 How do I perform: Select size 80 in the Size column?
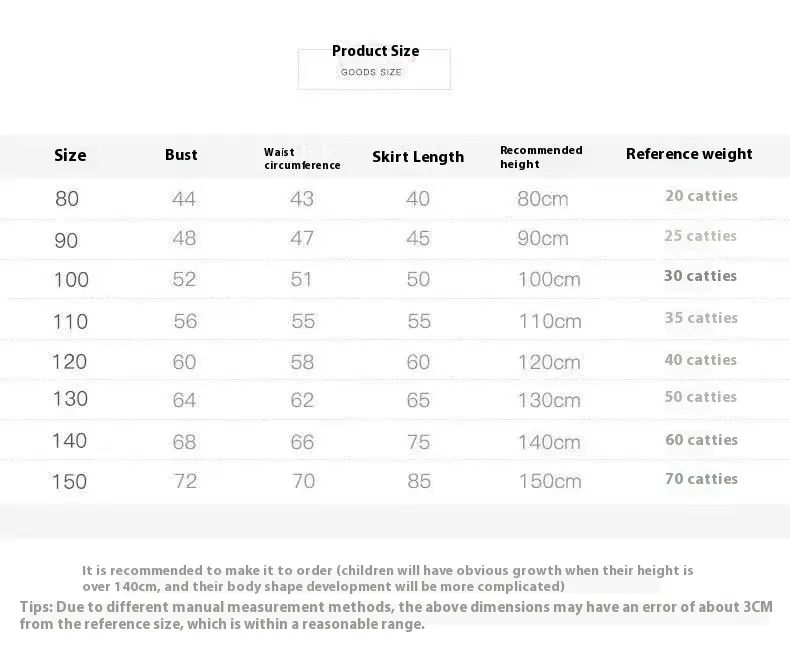67,199
